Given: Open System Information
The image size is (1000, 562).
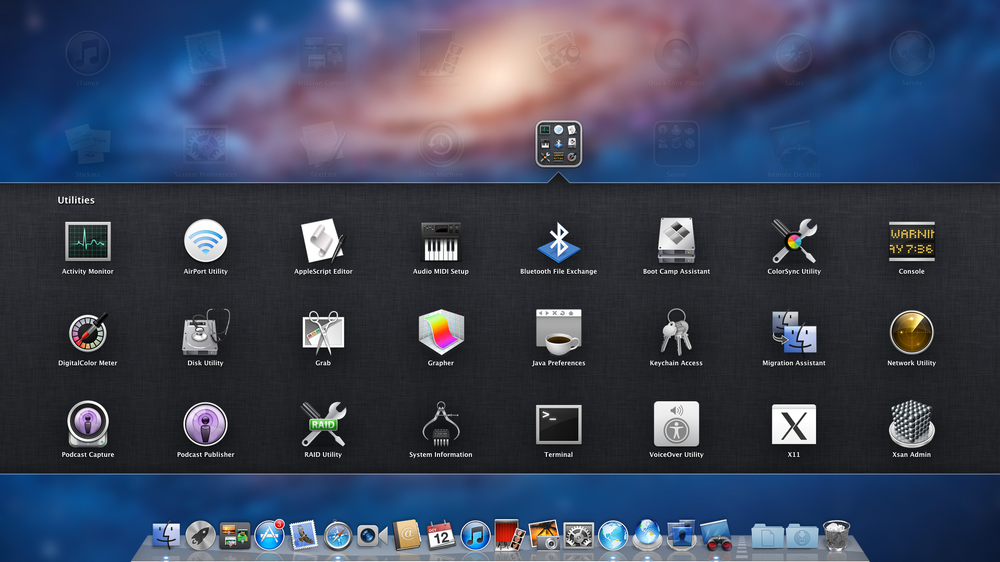Looking at the screenshot, I should [x=441, y=424].
